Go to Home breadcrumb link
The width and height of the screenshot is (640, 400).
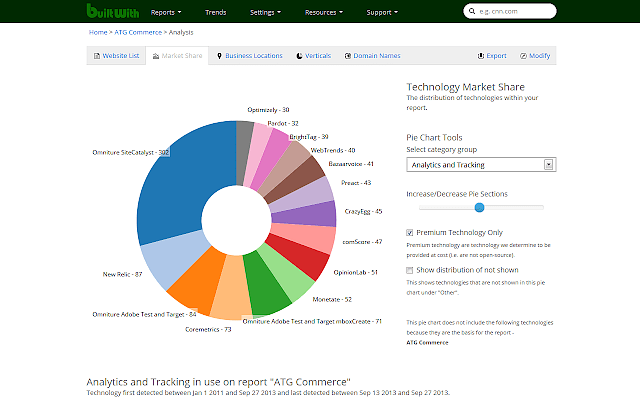pos(98,32)
